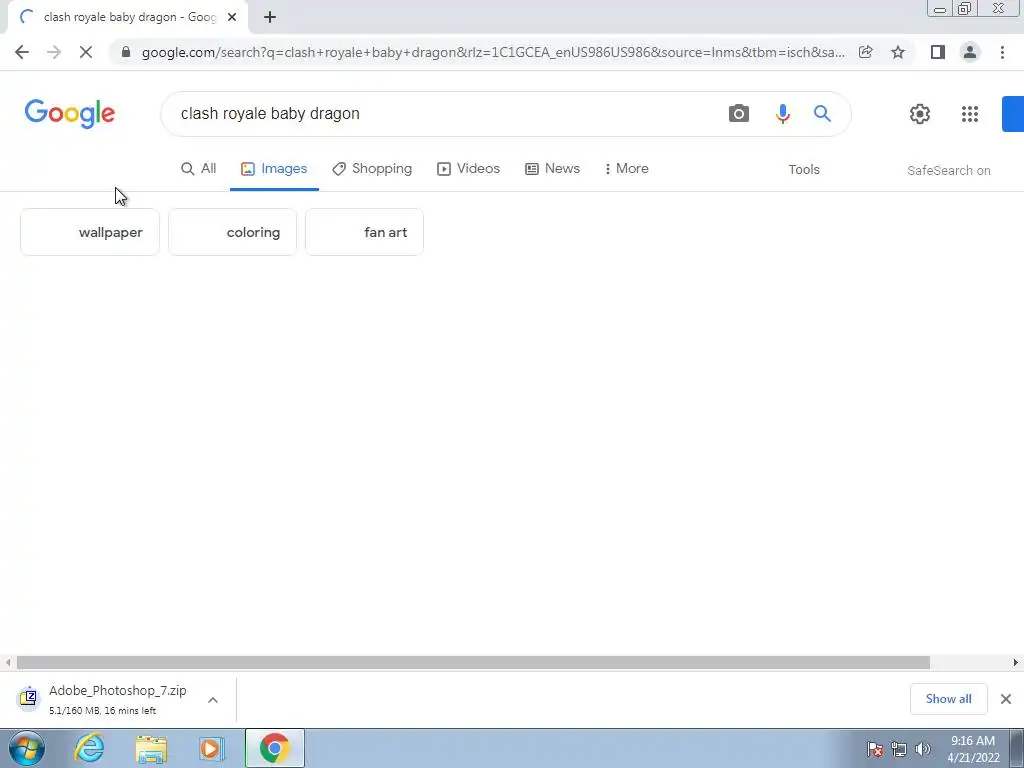Click the horizontal scrollbar left arrow
Screen dimensions: 1024x768
pos(7,663)
